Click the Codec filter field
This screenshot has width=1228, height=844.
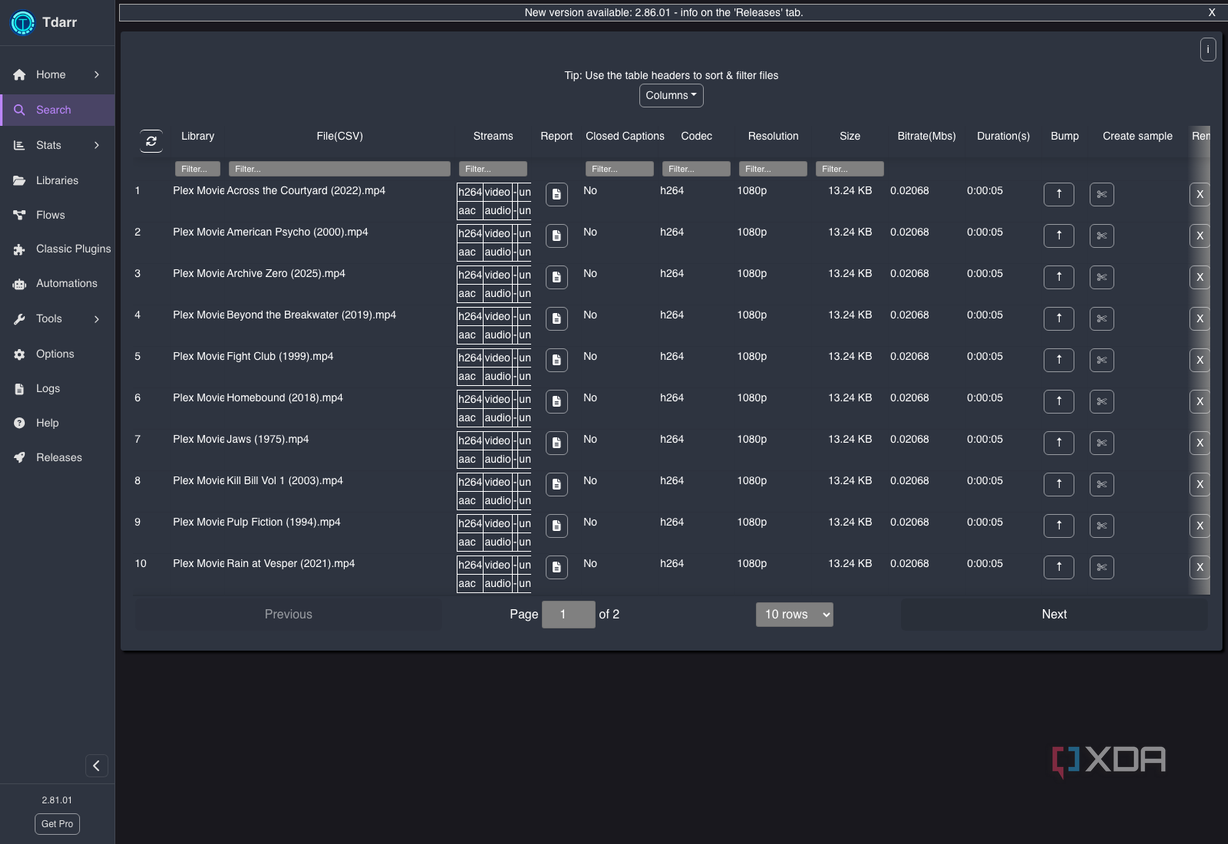click(x=697, y=169)
